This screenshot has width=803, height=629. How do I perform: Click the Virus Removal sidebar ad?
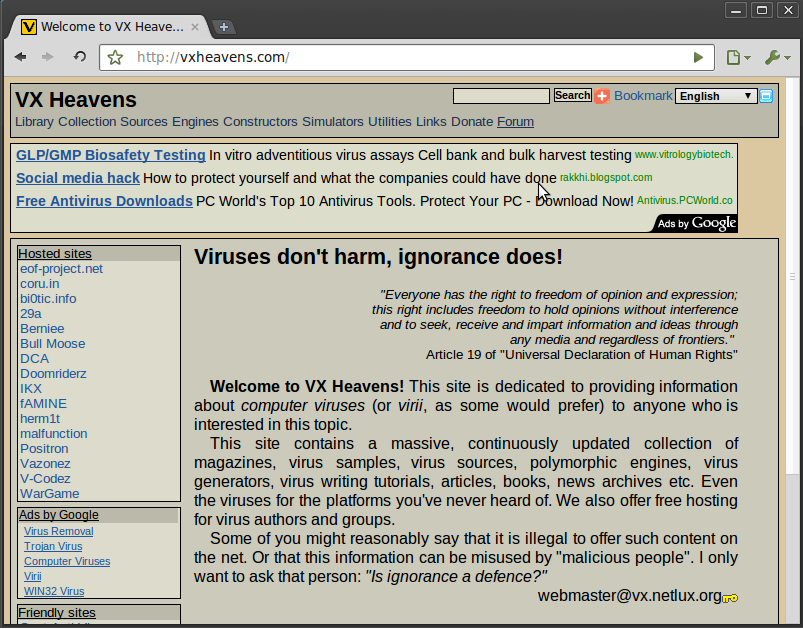point(58,532)
